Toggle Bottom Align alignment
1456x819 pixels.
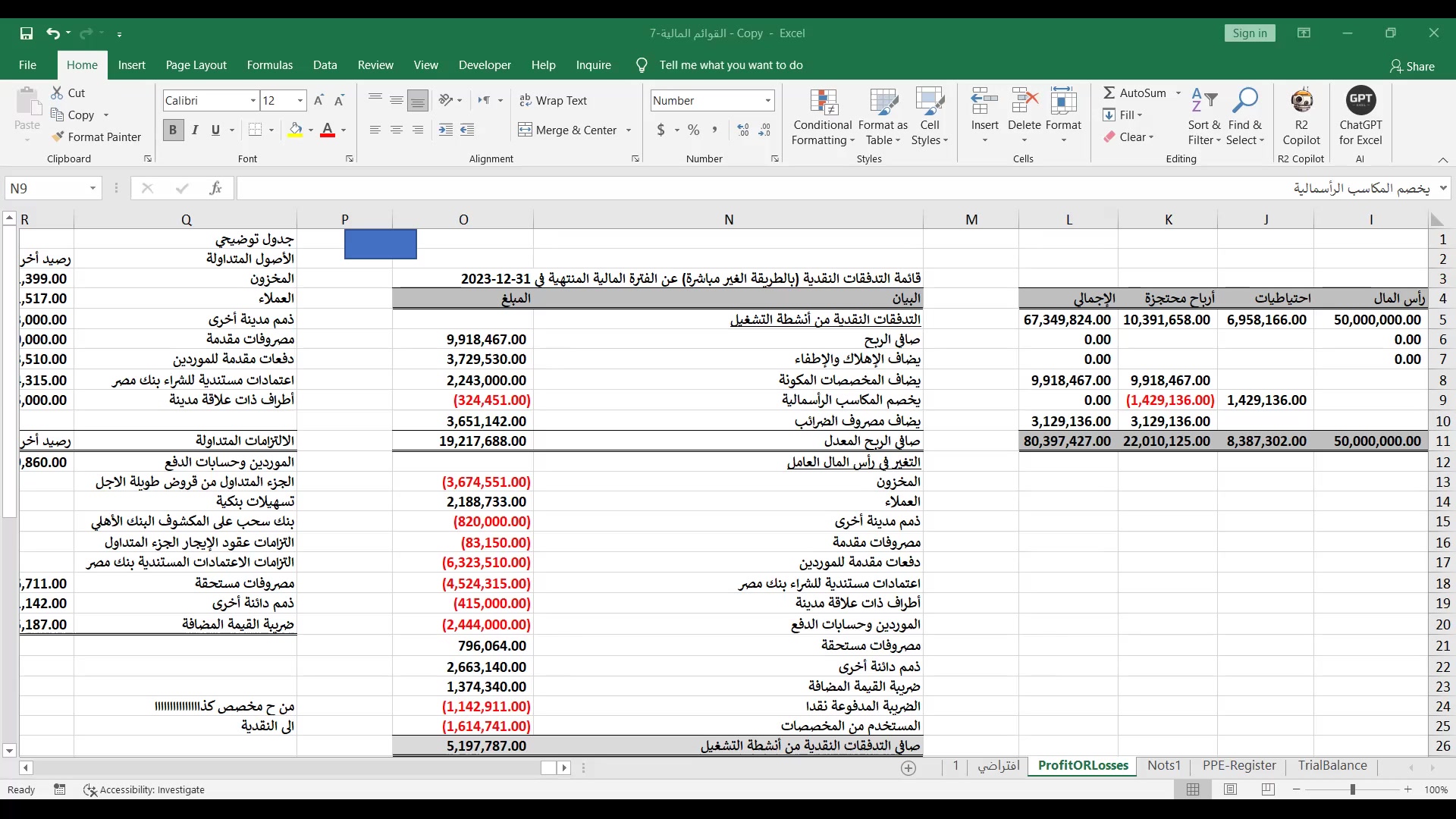pyautogui.click(x=417, y=100)
